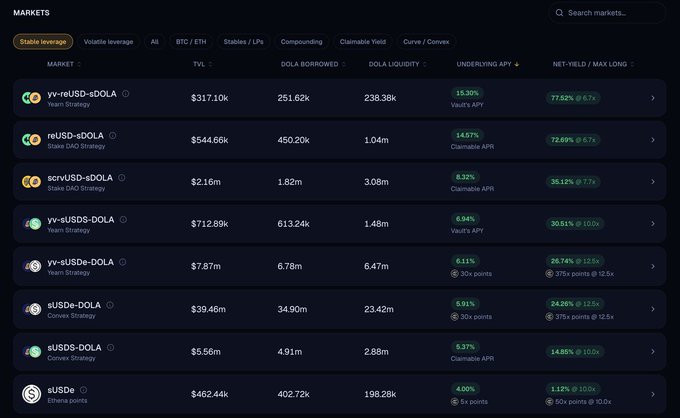Click the MARKETS heading
Screen dimensions: 680x418
[x=31, y=13]
